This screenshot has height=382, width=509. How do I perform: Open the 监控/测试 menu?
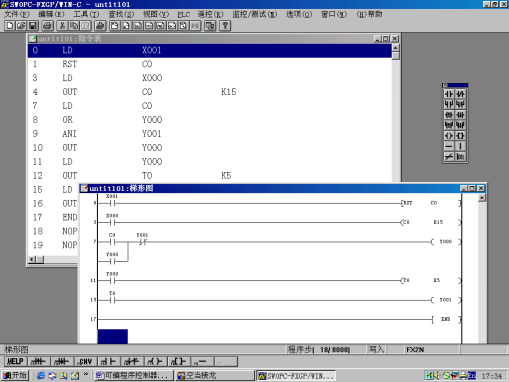[x=255, y=14]
